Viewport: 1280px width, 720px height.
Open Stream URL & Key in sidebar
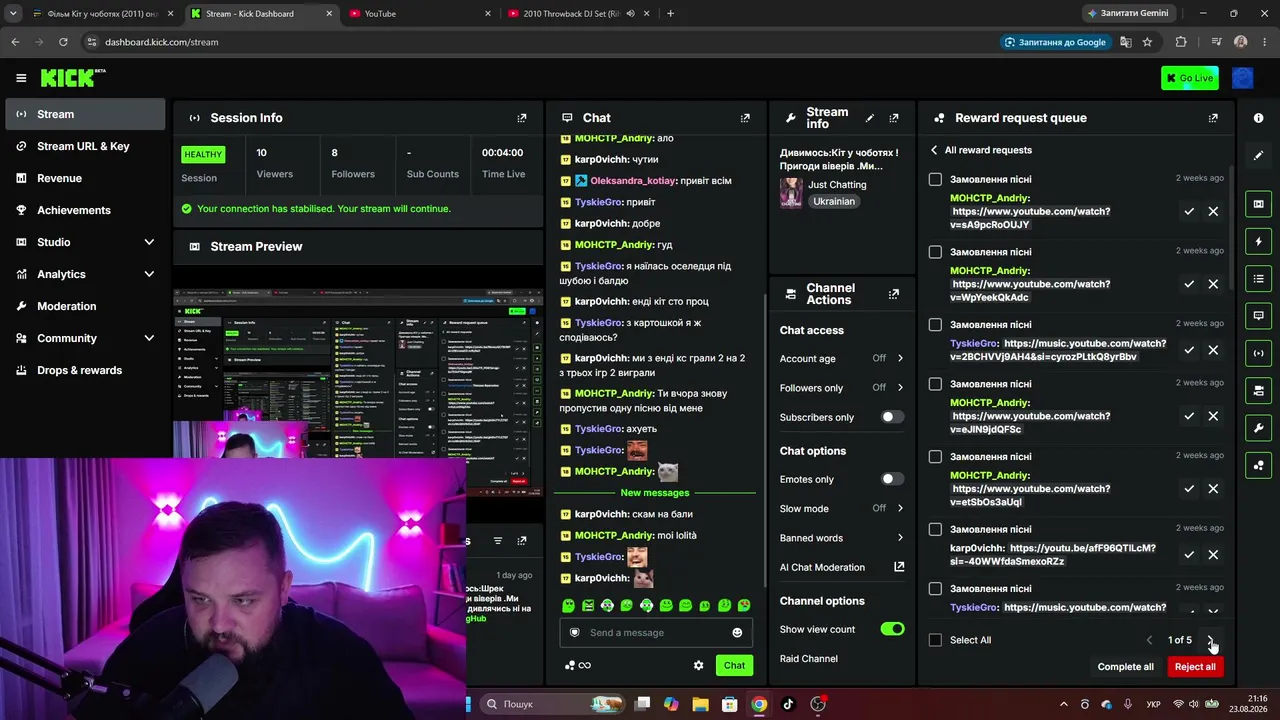point(85,146)
